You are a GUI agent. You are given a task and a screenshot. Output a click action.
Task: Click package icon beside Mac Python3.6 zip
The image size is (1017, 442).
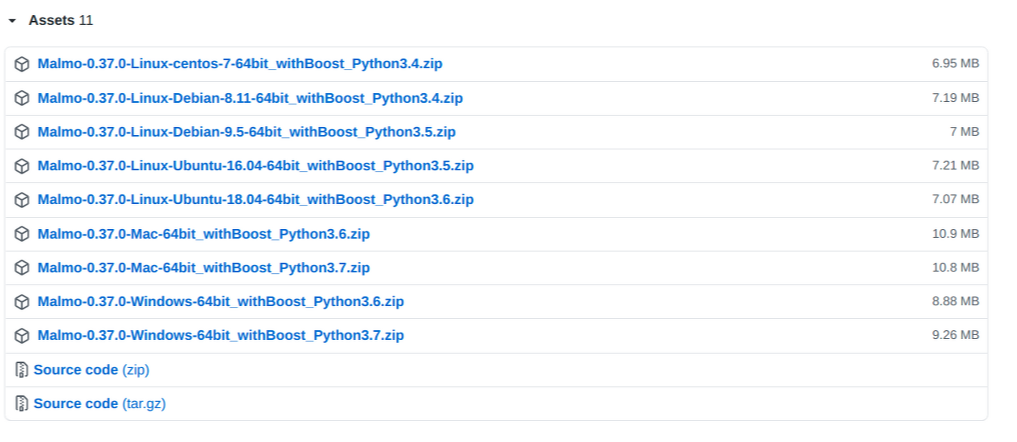[22, 234]
